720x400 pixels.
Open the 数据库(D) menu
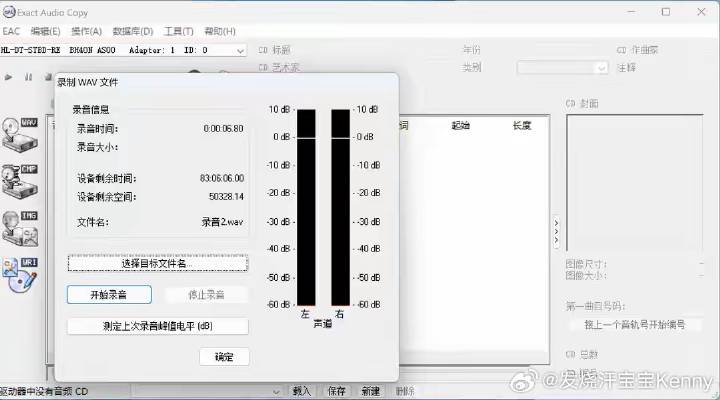pos(133,31)
